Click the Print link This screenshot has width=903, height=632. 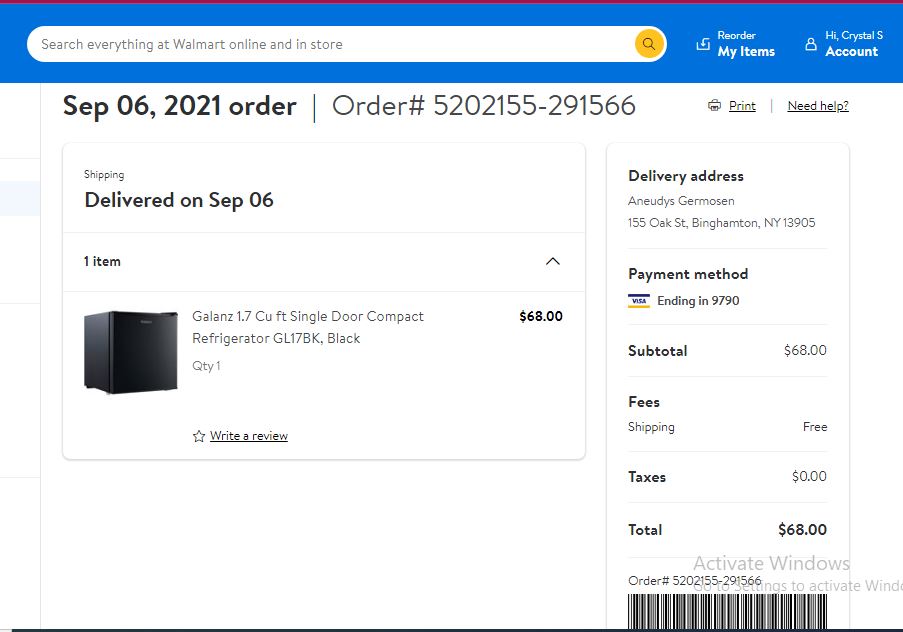click(x=742, y=106)
